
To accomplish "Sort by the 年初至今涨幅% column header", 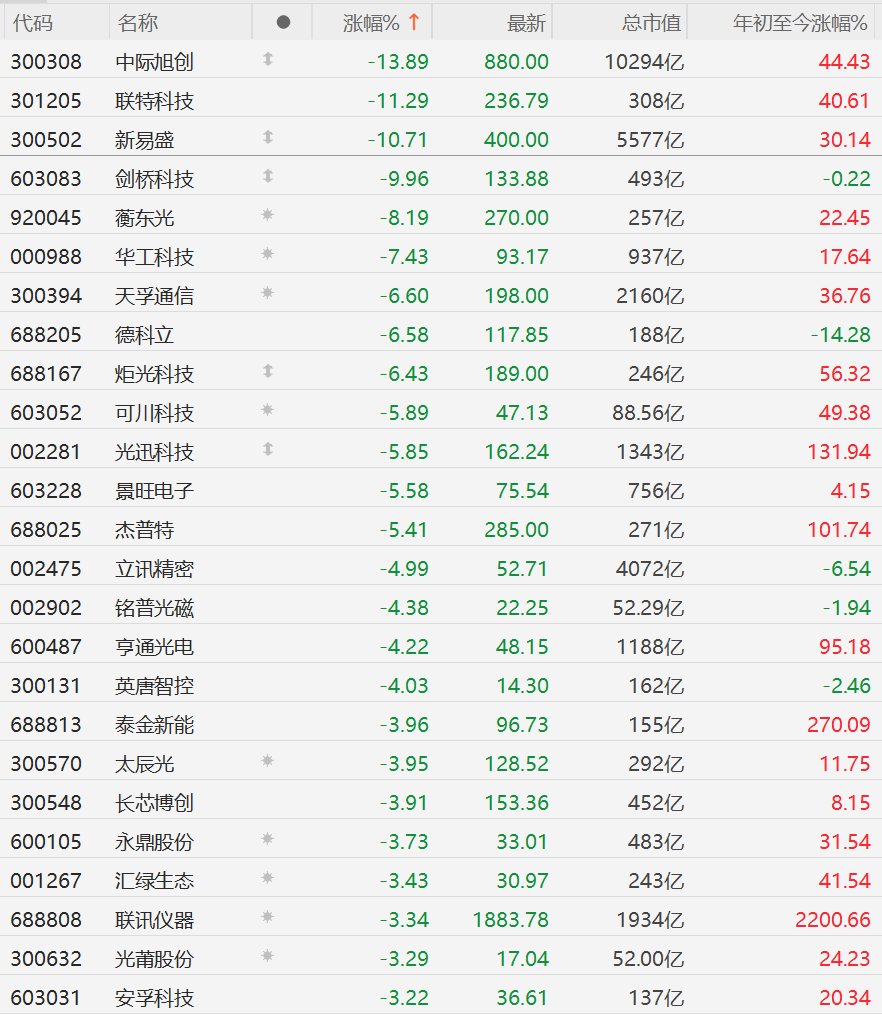I will pos(800,23).
